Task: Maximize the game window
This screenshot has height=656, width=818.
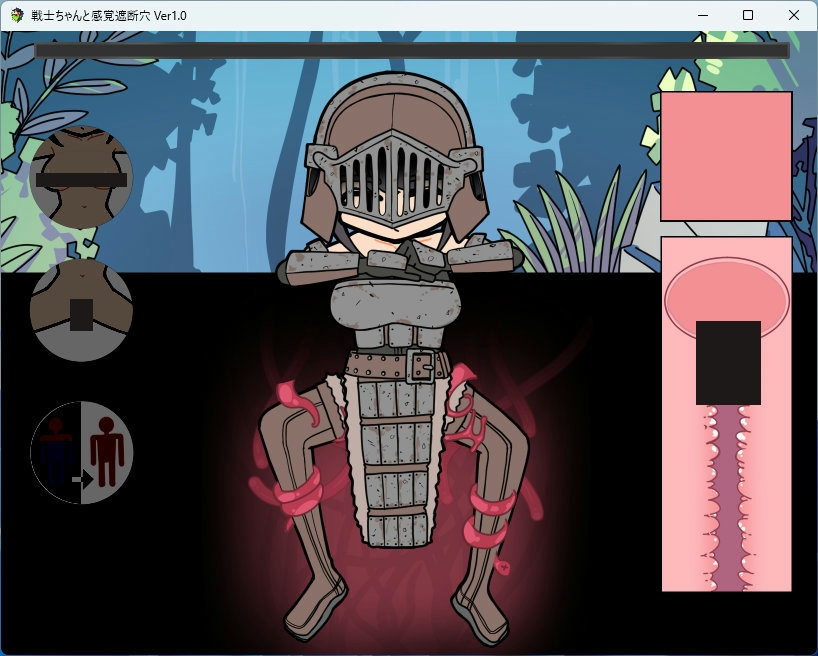Action: (747, 16)
